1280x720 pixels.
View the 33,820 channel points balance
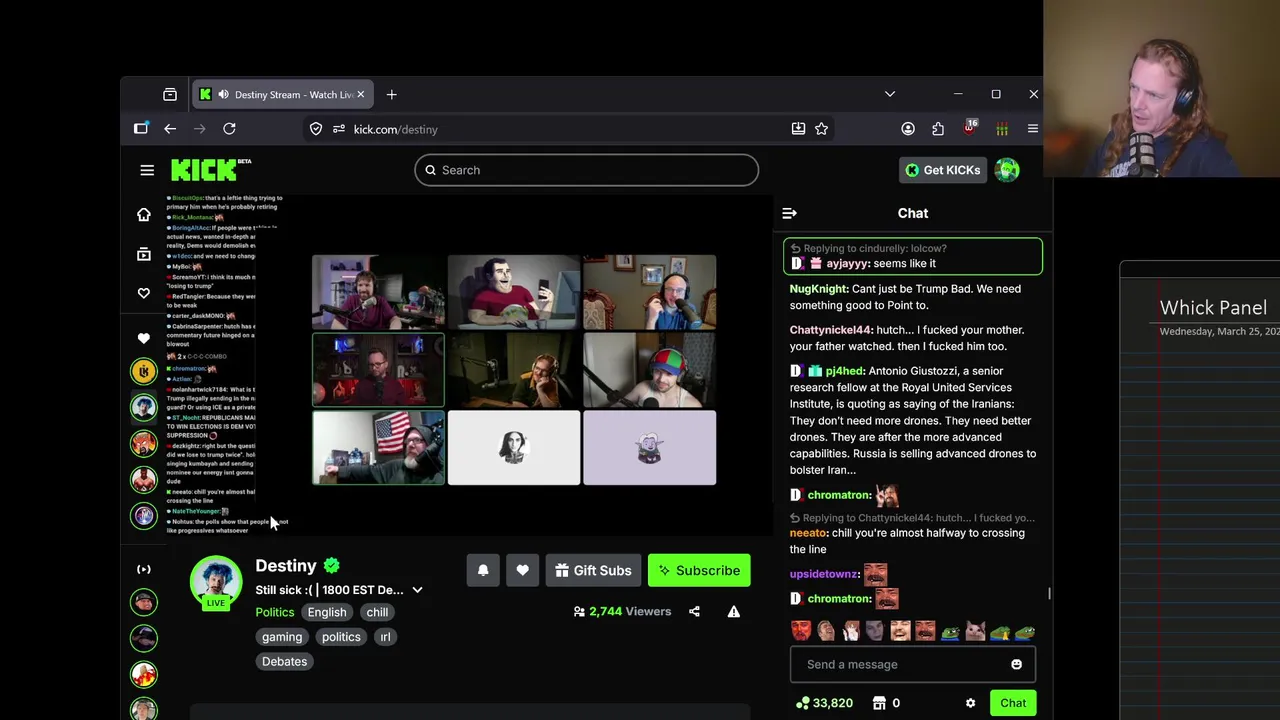[824, 703]
